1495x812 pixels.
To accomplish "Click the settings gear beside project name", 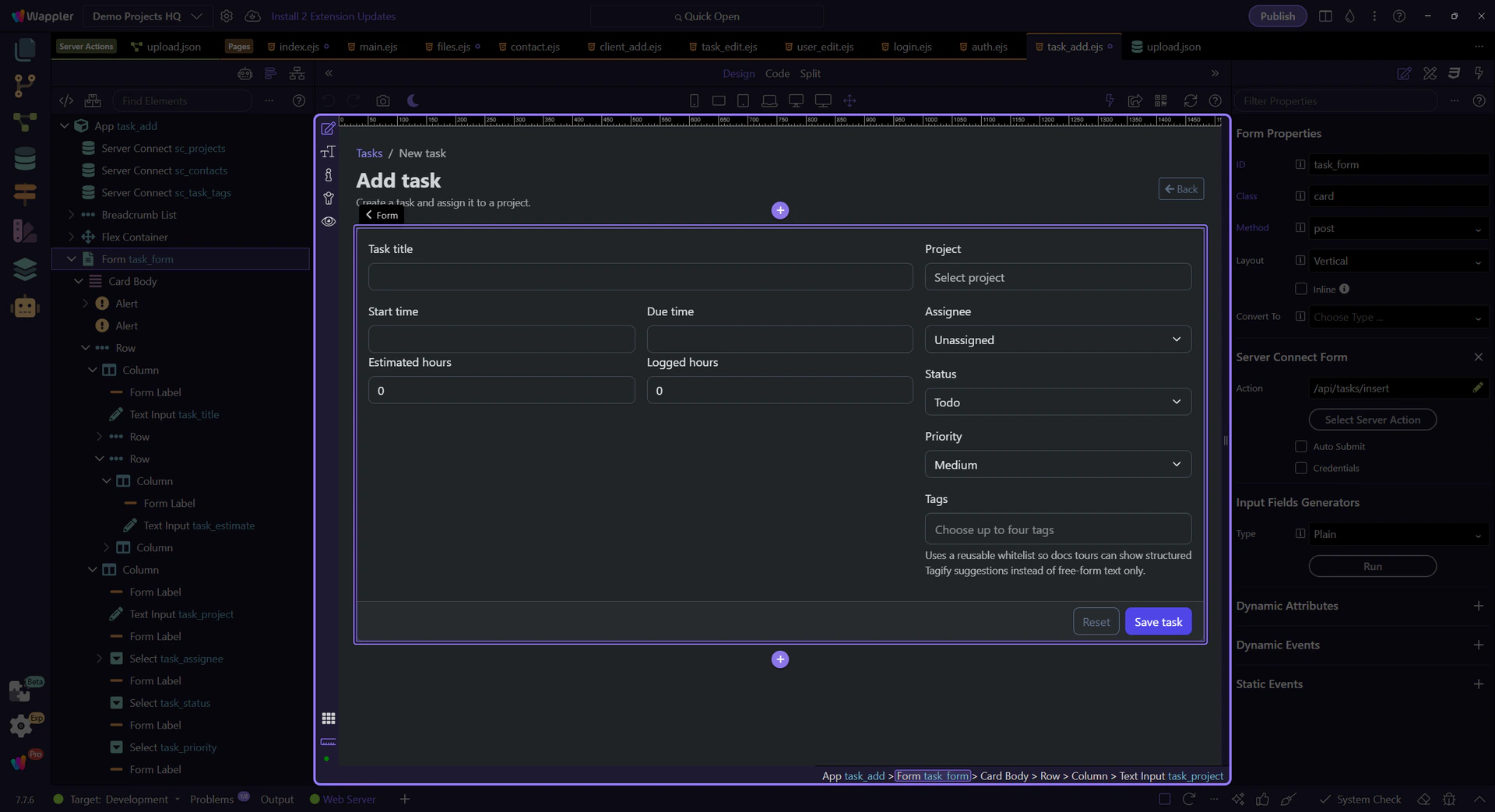I will [227, 16].
